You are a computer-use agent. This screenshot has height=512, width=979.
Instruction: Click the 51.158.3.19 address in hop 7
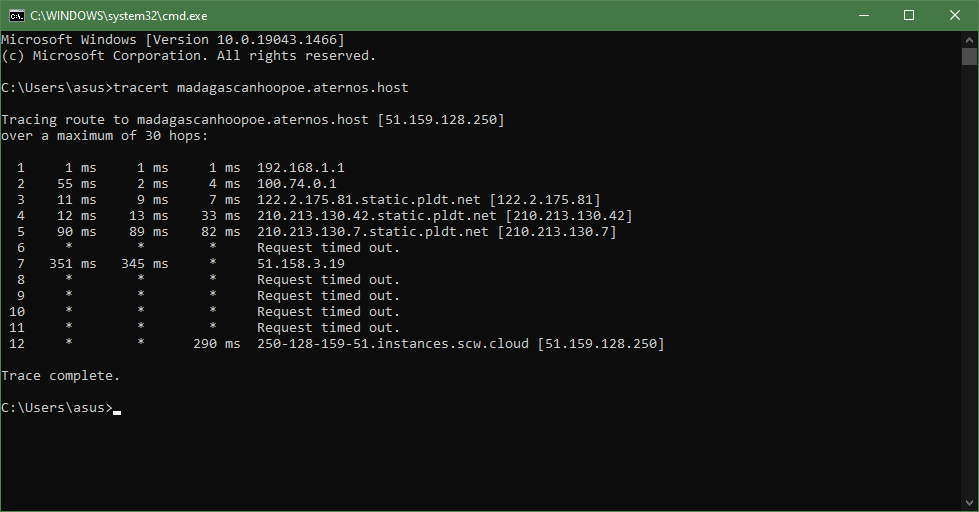tap(300, 264)
